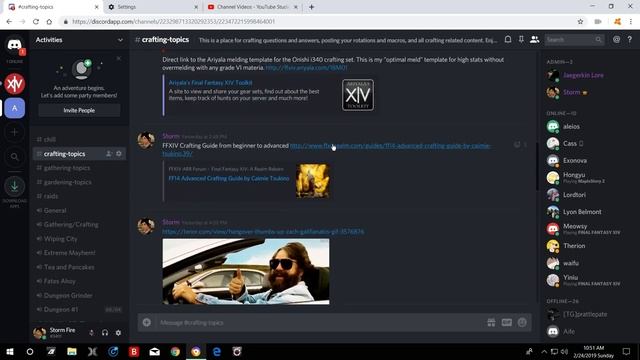Open Discord home button
640x360 pixels.
(15, 45)
